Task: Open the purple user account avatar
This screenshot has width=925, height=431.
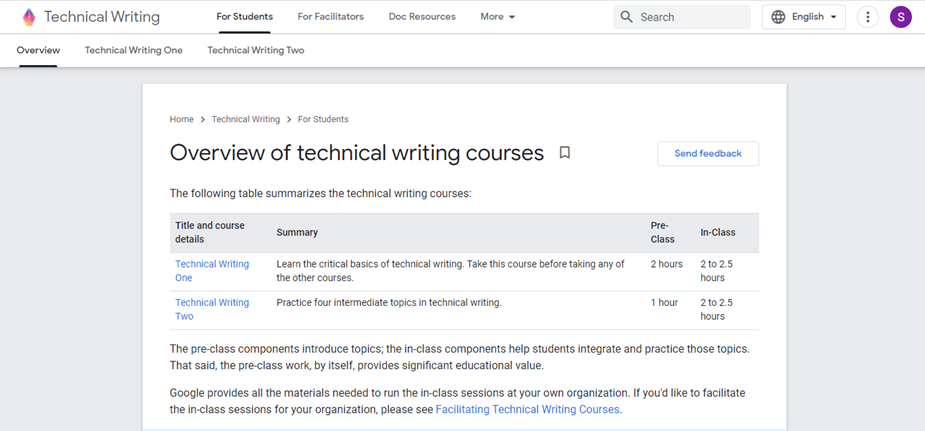Action: (x=900, y=17)
